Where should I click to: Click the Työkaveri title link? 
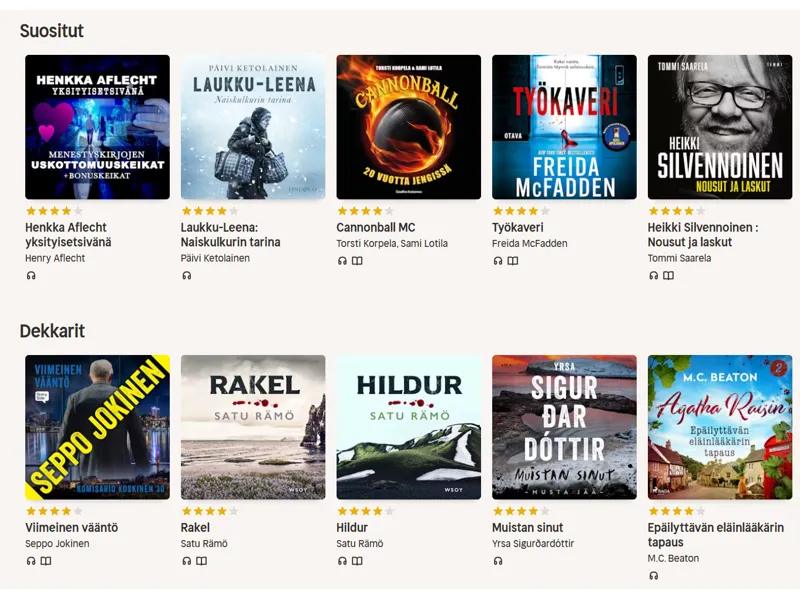click(518, 228)
